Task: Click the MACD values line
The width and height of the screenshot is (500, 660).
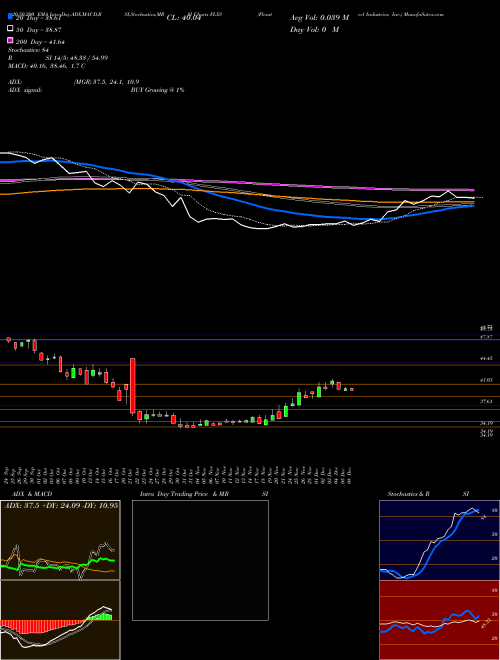Action: (x=47, y=66)
